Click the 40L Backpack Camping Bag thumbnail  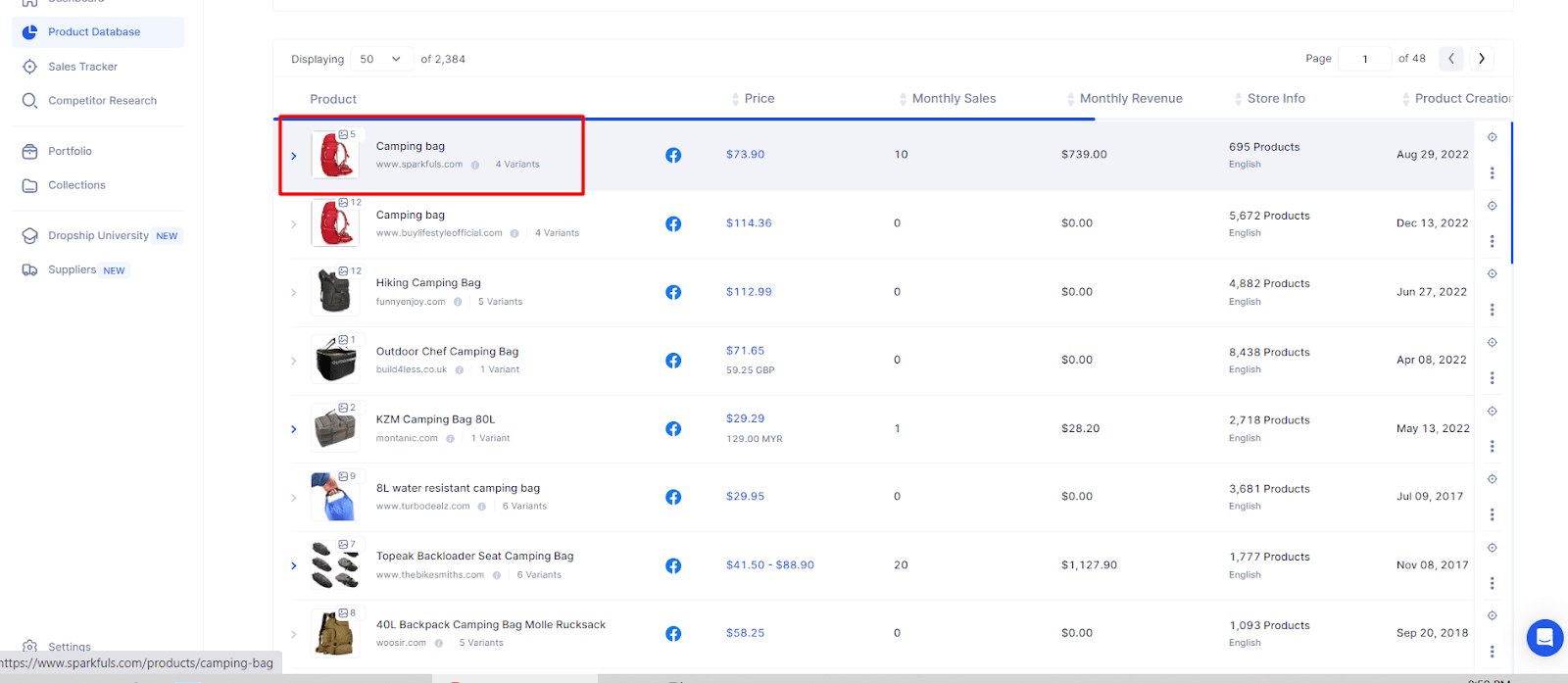[334, 633]
